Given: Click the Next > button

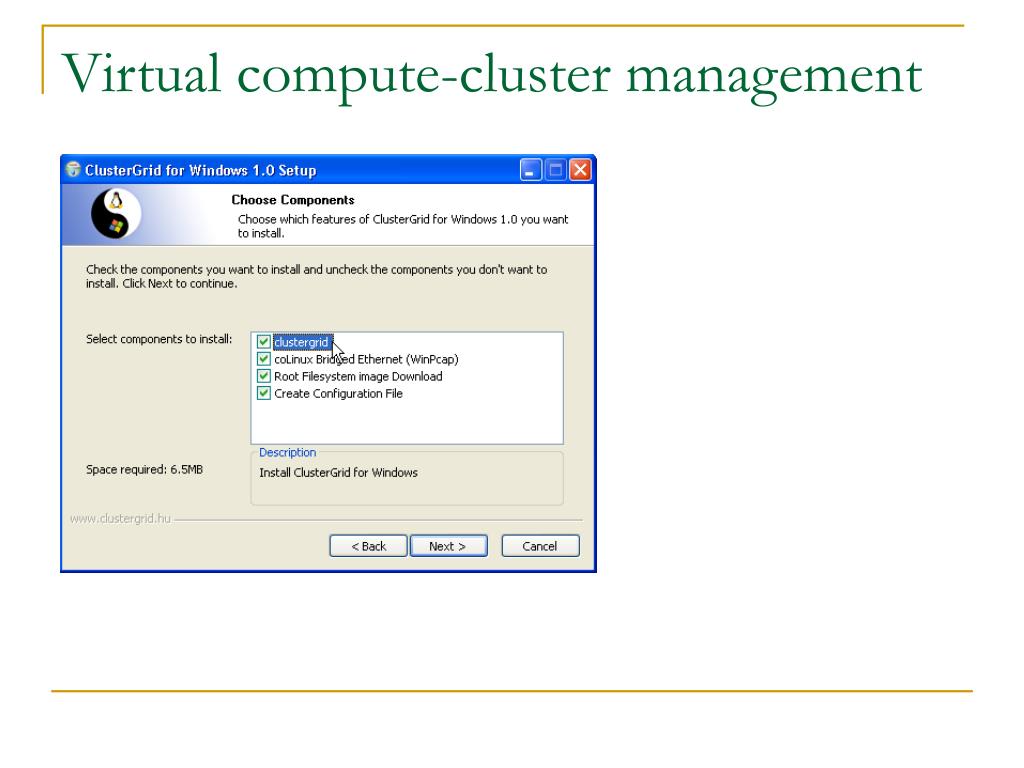Looking at the screenshot, I should pos(448,546).
